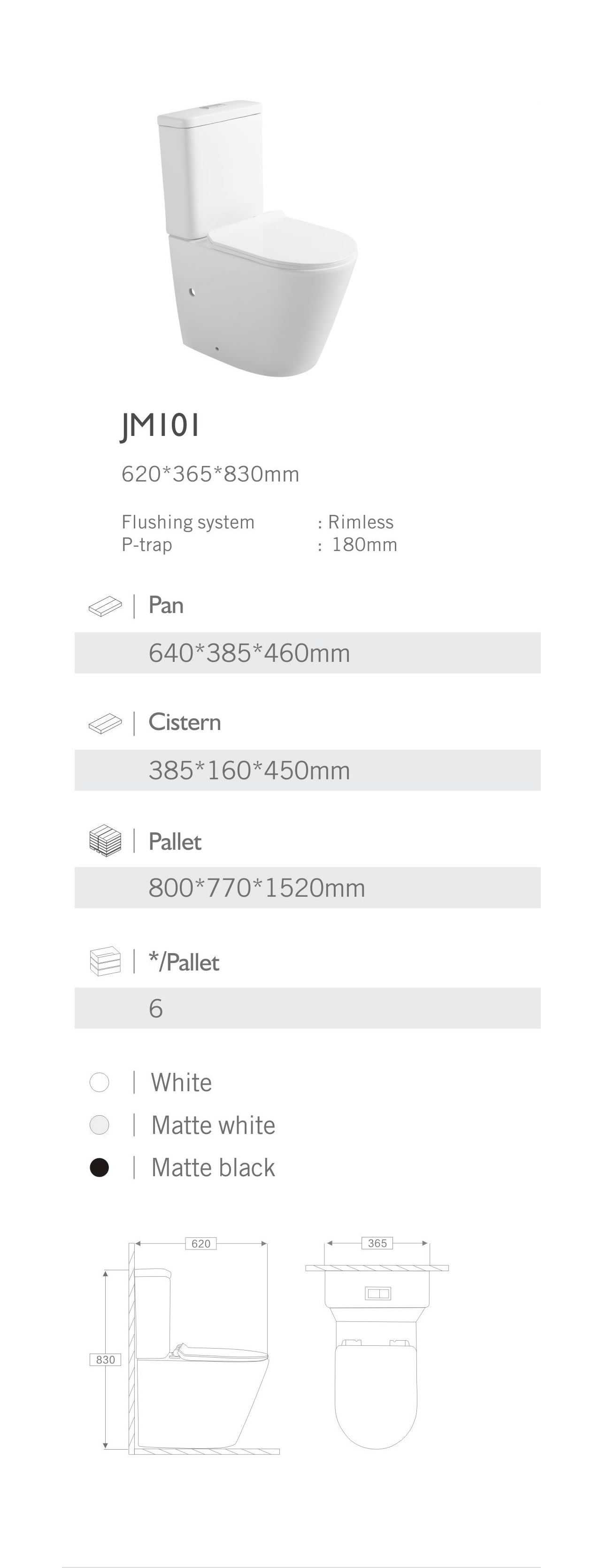600x1568 pixels.
Task: Click the Cistern box icon
Action: pos(105,724)
